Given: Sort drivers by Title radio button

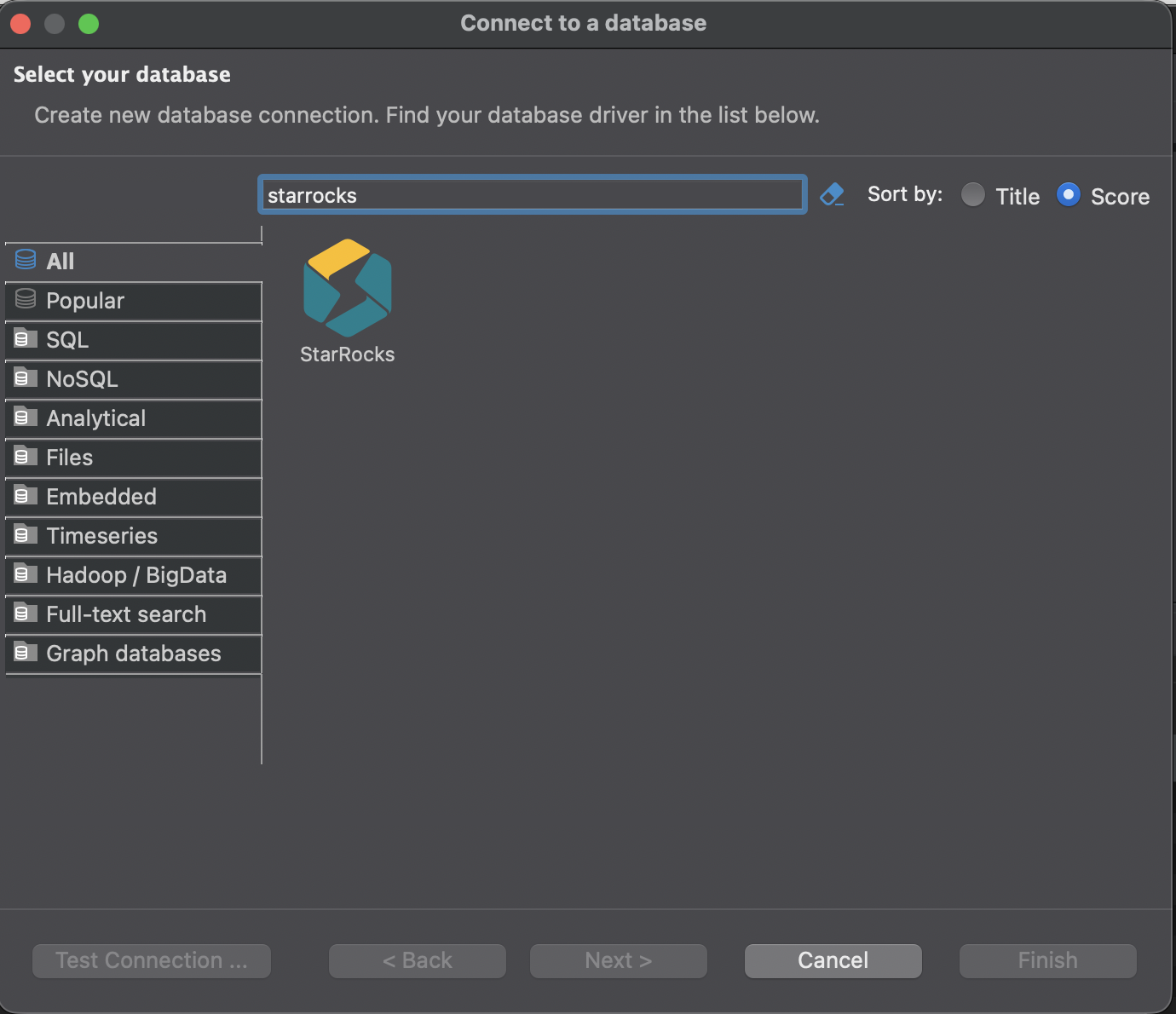Looking at the screenshot, I should tap(973, 195).
